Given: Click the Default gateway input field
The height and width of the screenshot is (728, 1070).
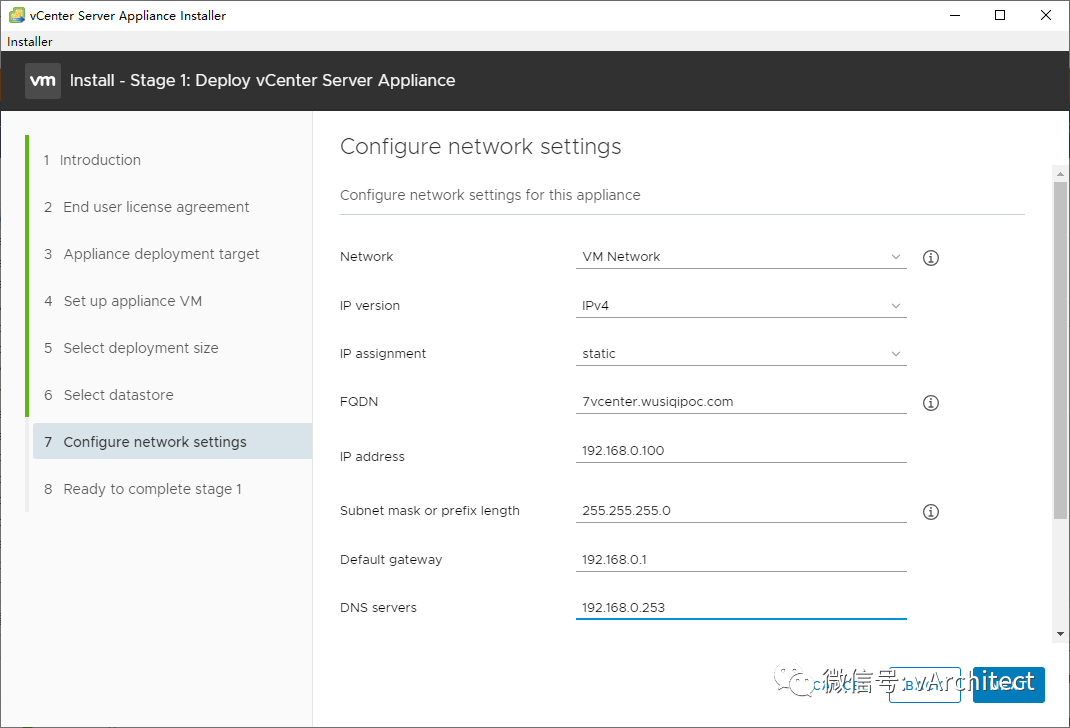Looking at the screenshot, I should click(741, 560).
